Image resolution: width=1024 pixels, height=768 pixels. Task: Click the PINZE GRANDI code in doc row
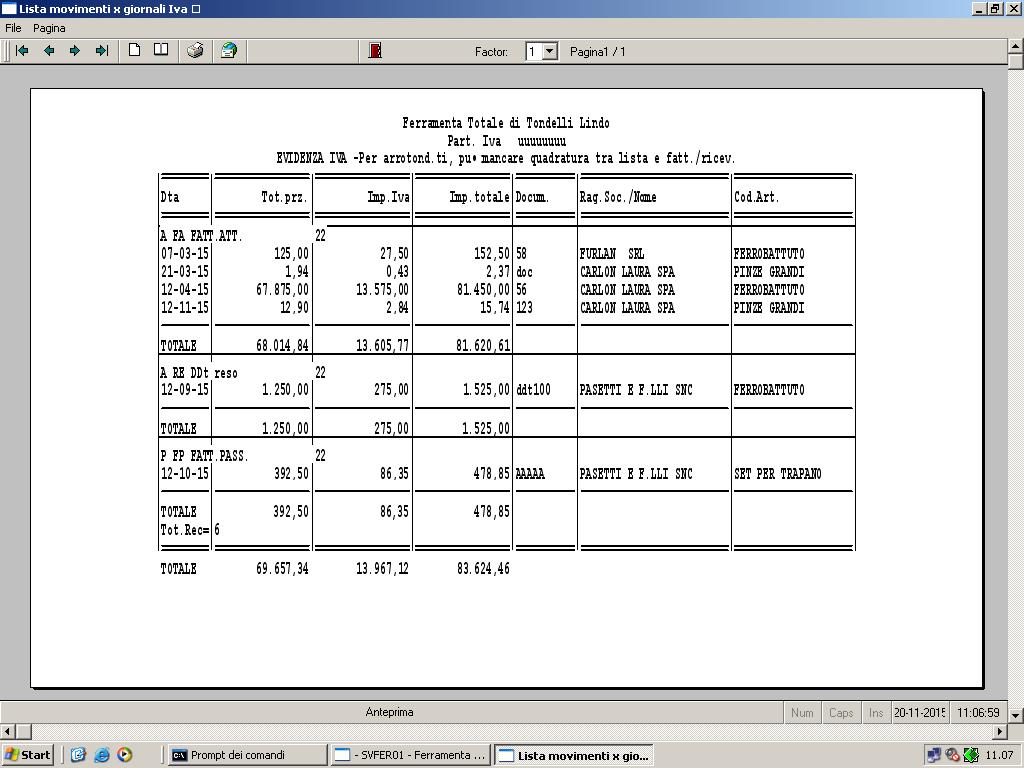(769, 272)
